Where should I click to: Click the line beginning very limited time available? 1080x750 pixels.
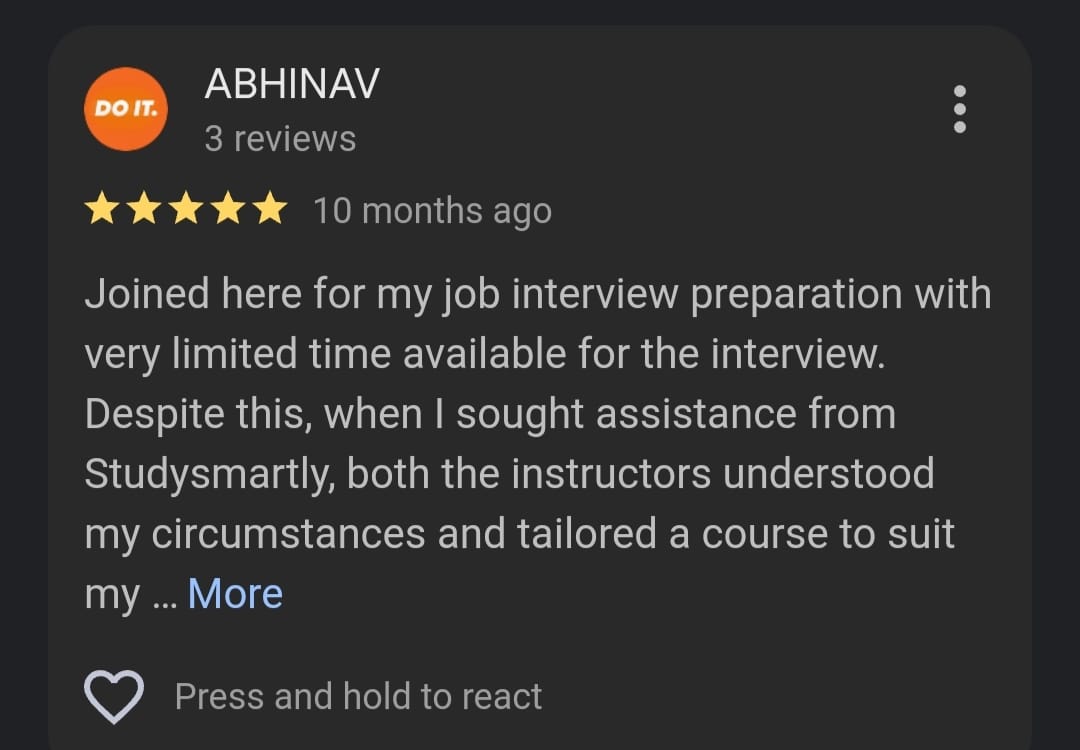(485, 355)
